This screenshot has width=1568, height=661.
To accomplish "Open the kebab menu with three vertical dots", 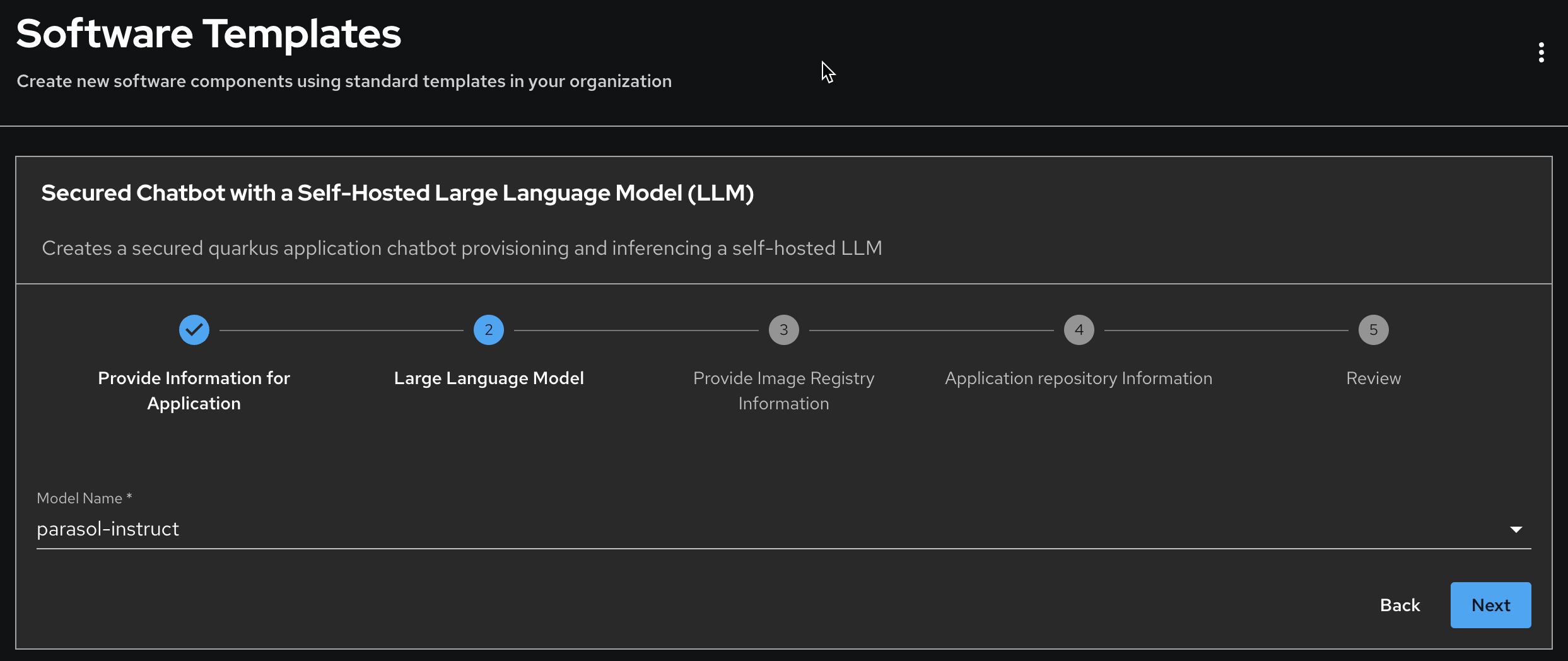I will 1541,52.
